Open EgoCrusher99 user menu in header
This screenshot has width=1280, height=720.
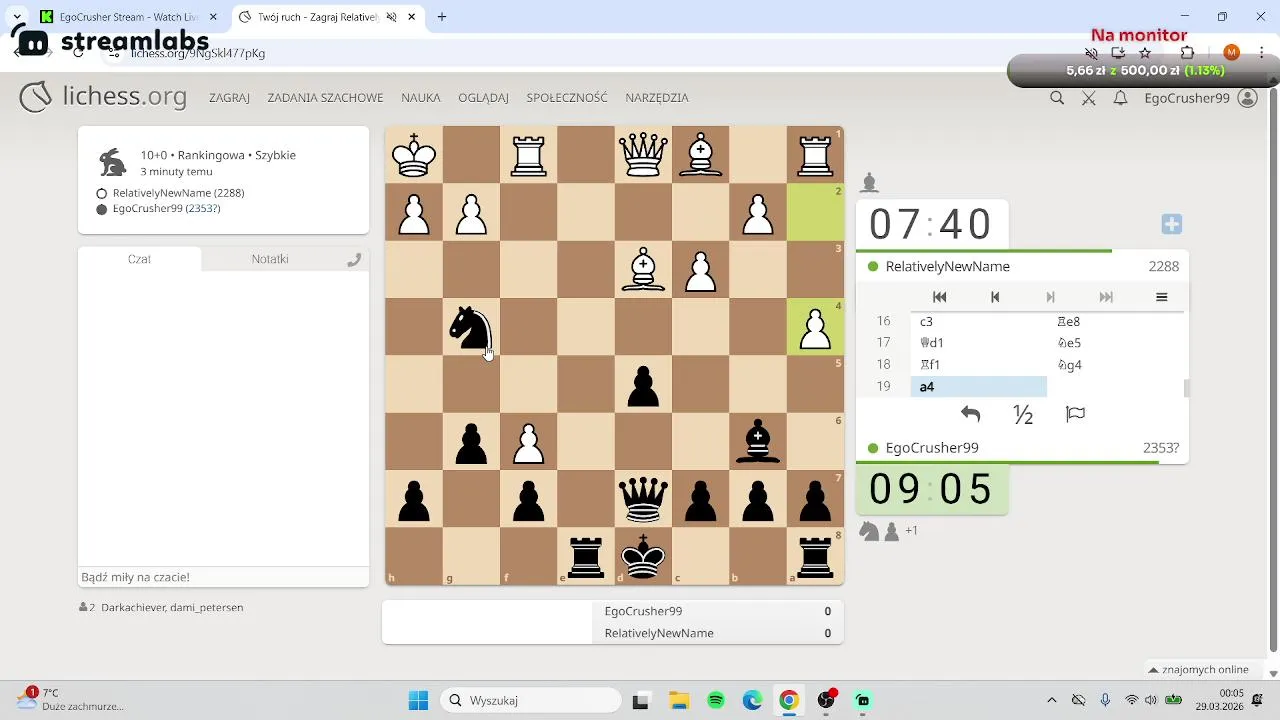1187,98
